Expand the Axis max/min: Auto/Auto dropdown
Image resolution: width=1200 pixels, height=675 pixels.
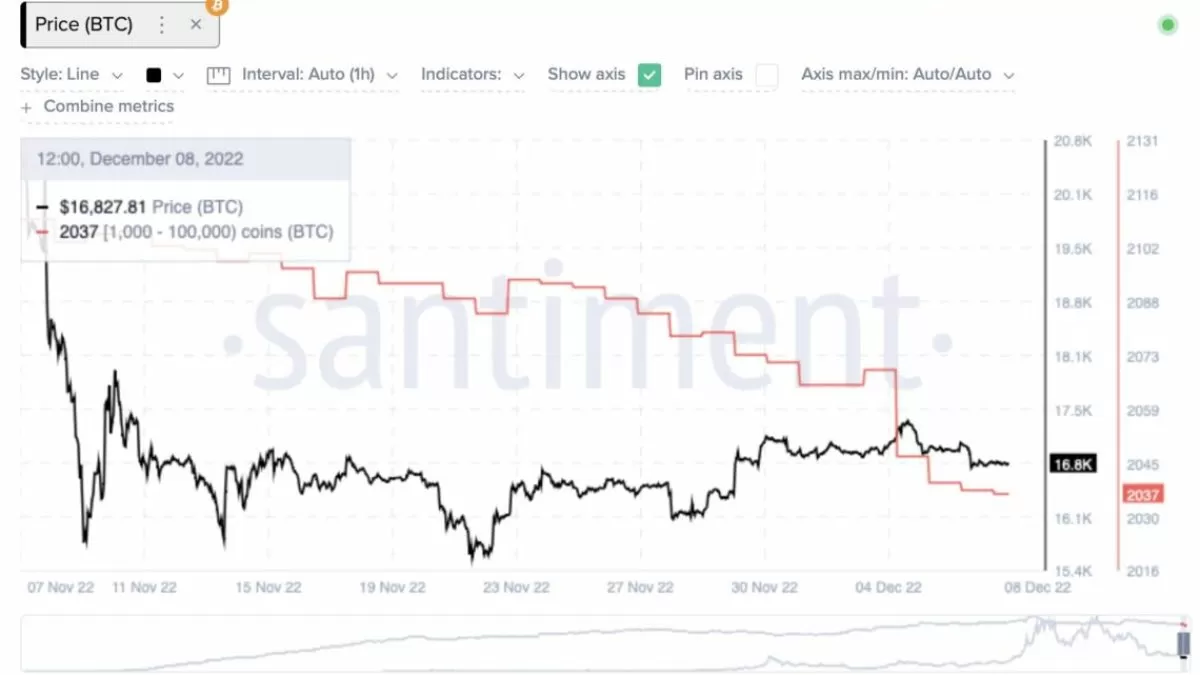tap(907, 74)
